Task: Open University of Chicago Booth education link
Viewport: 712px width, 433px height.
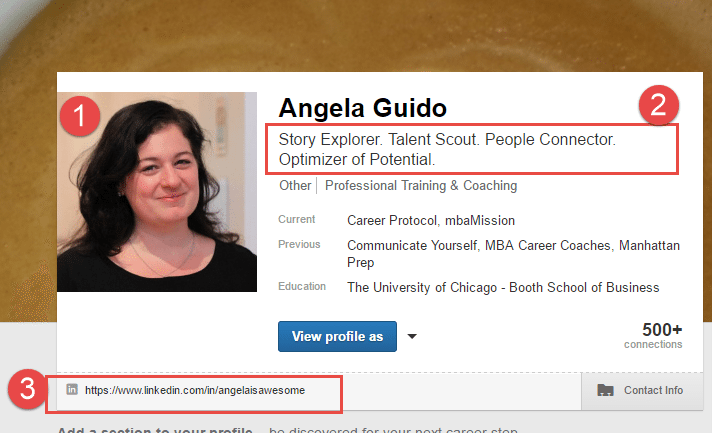Action: click(503, 288)
